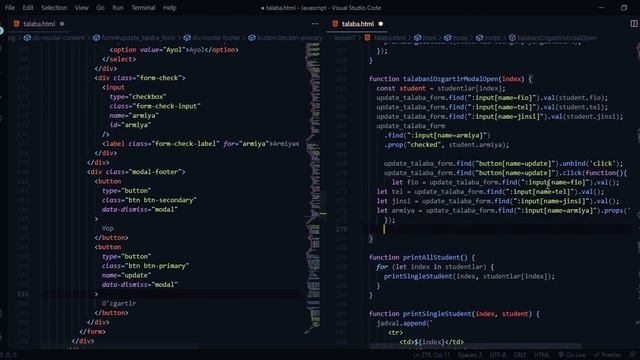Image resolution: width=640 pixels, height=360 pixels.
Task: Click the </form> closing tag line
Action: (x=92, y=331)
